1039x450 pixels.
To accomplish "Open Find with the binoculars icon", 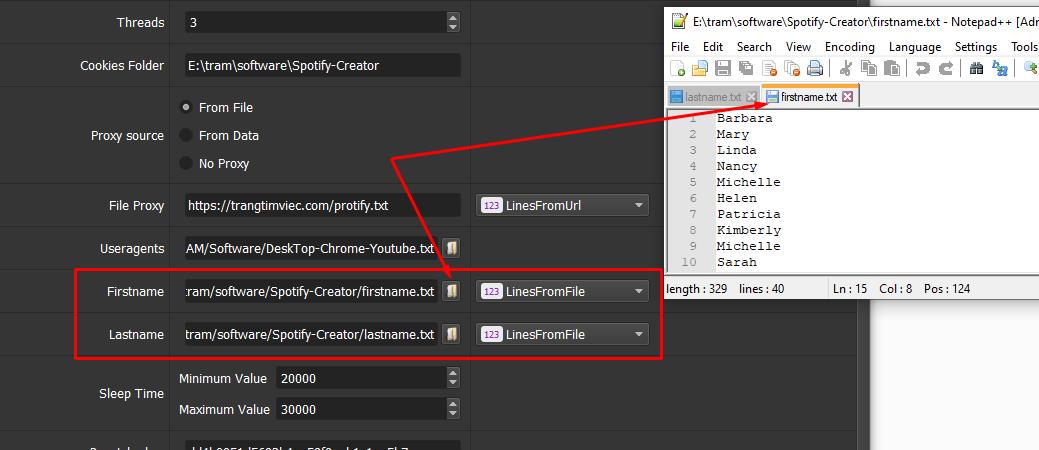I will (x=976, y=68).
